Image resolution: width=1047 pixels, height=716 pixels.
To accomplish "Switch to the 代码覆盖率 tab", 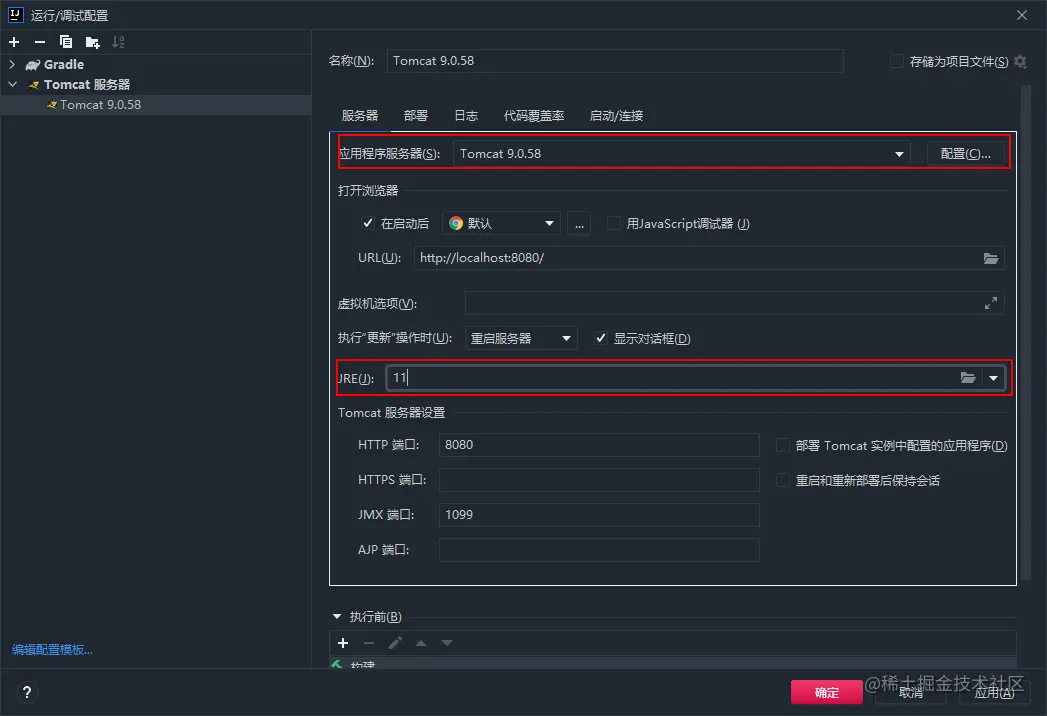I will click(534, 116).
